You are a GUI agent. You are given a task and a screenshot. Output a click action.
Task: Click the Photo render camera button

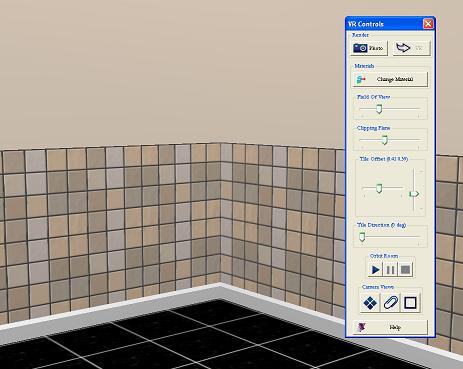pos(369,48)
